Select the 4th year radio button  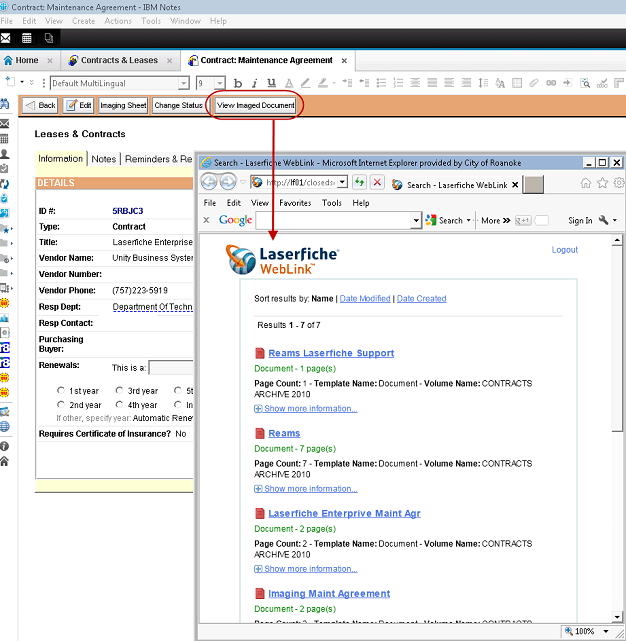pos(119,405)
